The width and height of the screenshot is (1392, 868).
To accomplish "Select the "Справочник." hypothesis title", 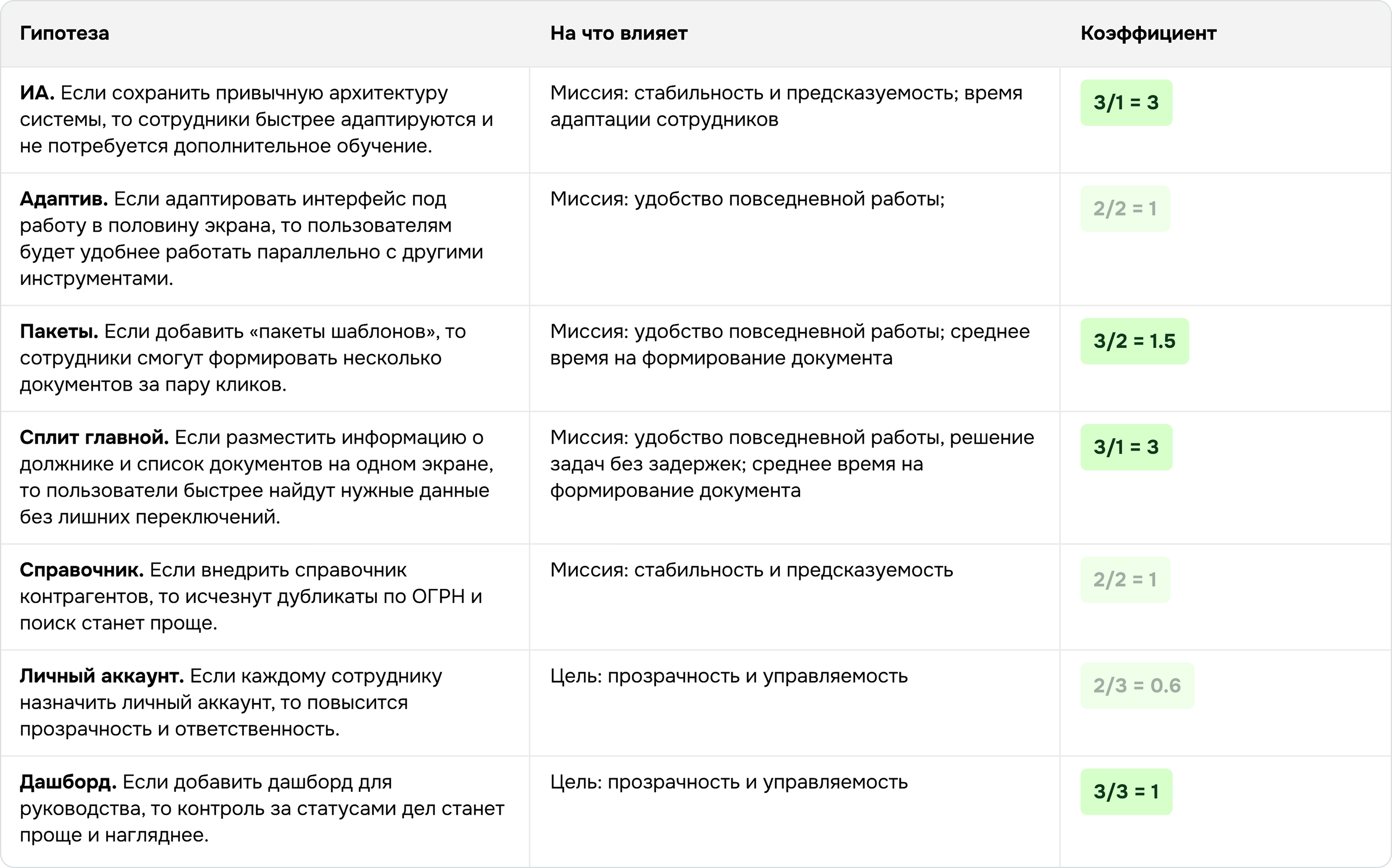I will click(x=82, y=570).
